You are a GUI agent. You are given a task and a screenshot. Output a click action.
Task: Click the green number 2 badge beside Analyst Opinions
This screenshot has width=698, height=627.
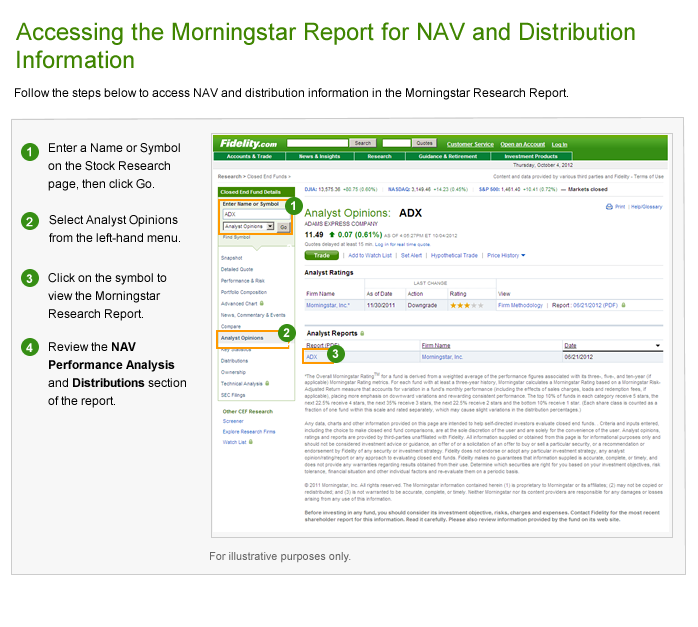click(286, 333)
